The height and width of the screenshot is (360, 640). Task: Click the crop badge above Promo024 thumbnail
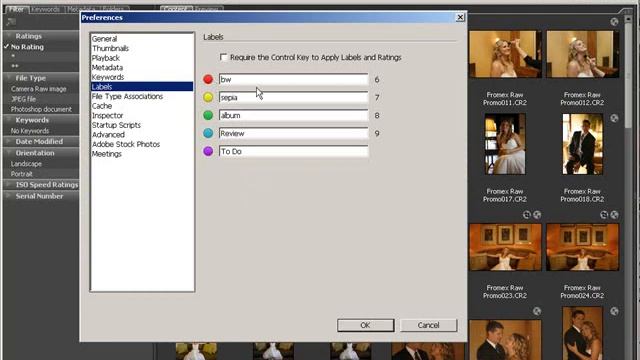pos(604,215)
